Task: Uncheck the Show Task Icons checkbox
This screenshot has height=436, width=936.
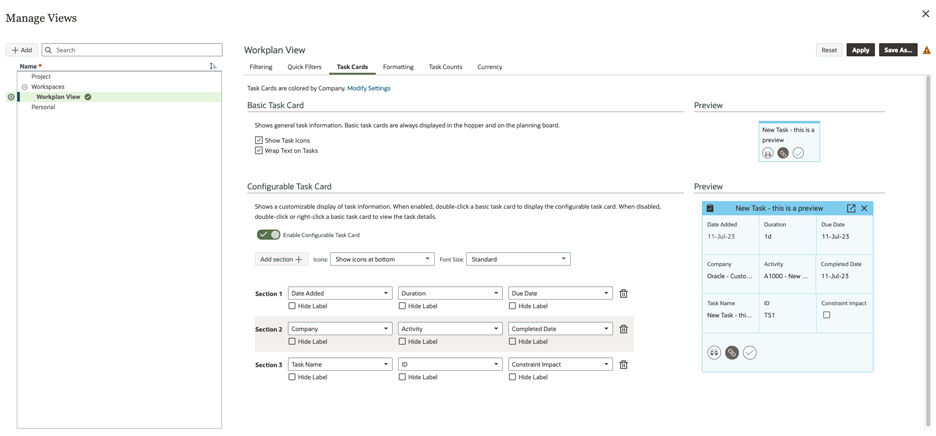Action: point(259,141)
